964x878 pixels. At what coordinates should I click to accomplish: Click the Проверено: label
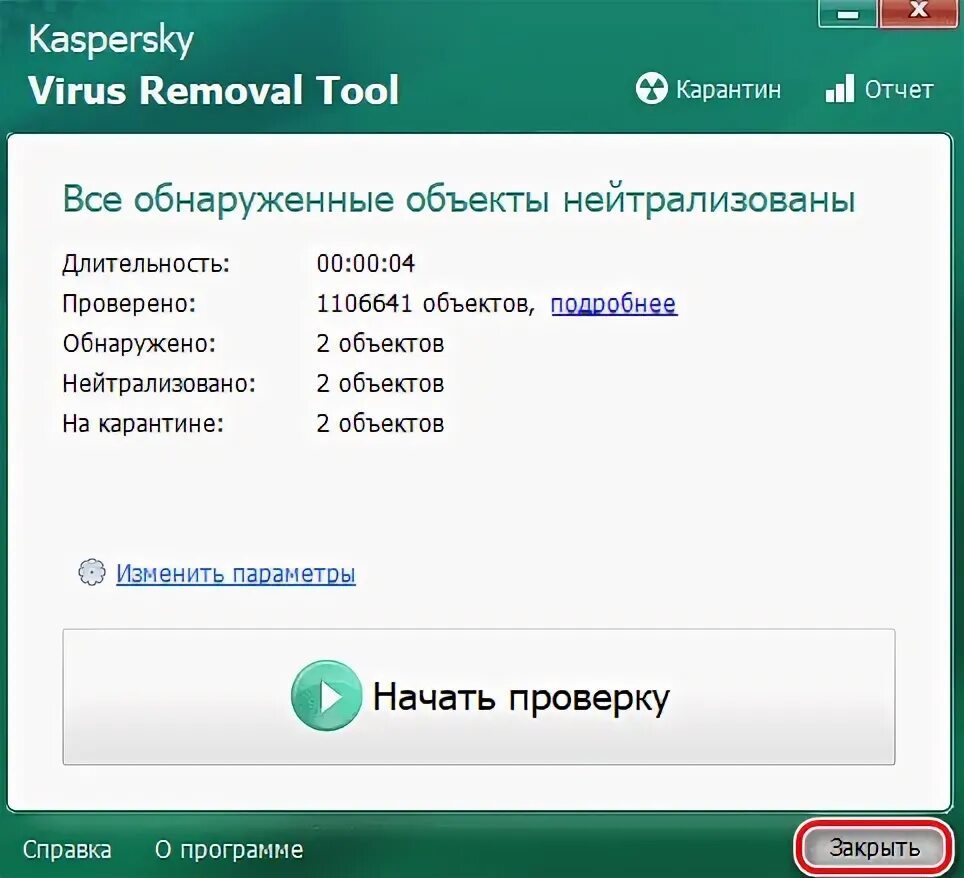coord(129,304)
